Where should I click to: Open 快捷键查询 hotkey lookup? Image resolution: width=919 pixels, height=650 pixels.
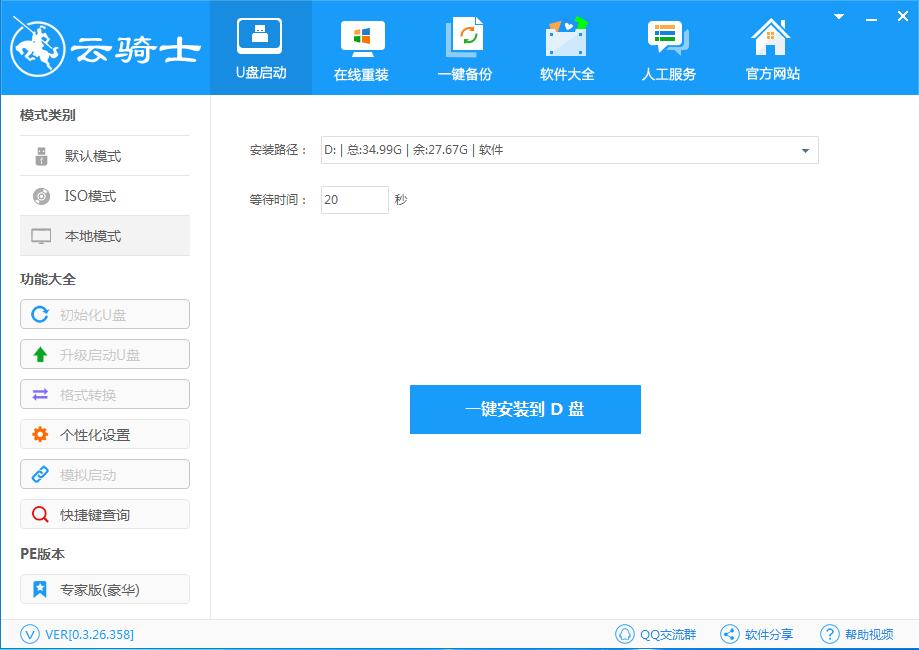[x=104, y=514]
